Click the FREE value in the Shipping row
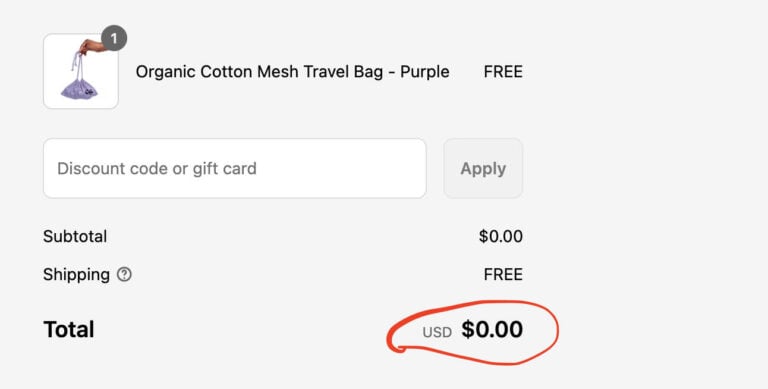 tap(503, 274)
